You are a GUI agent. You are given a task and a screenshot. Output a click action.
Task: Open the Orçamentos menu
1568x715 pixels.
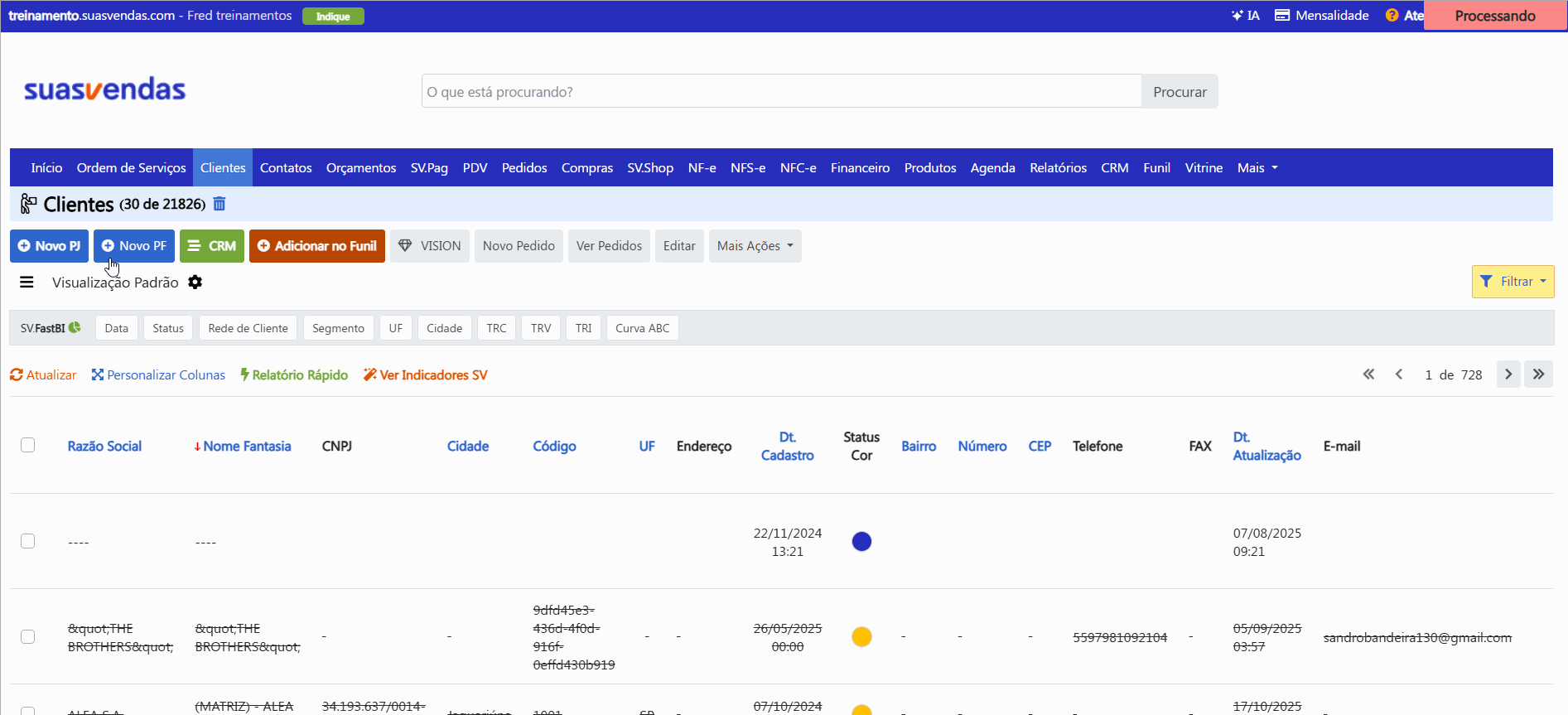[361, 167]
